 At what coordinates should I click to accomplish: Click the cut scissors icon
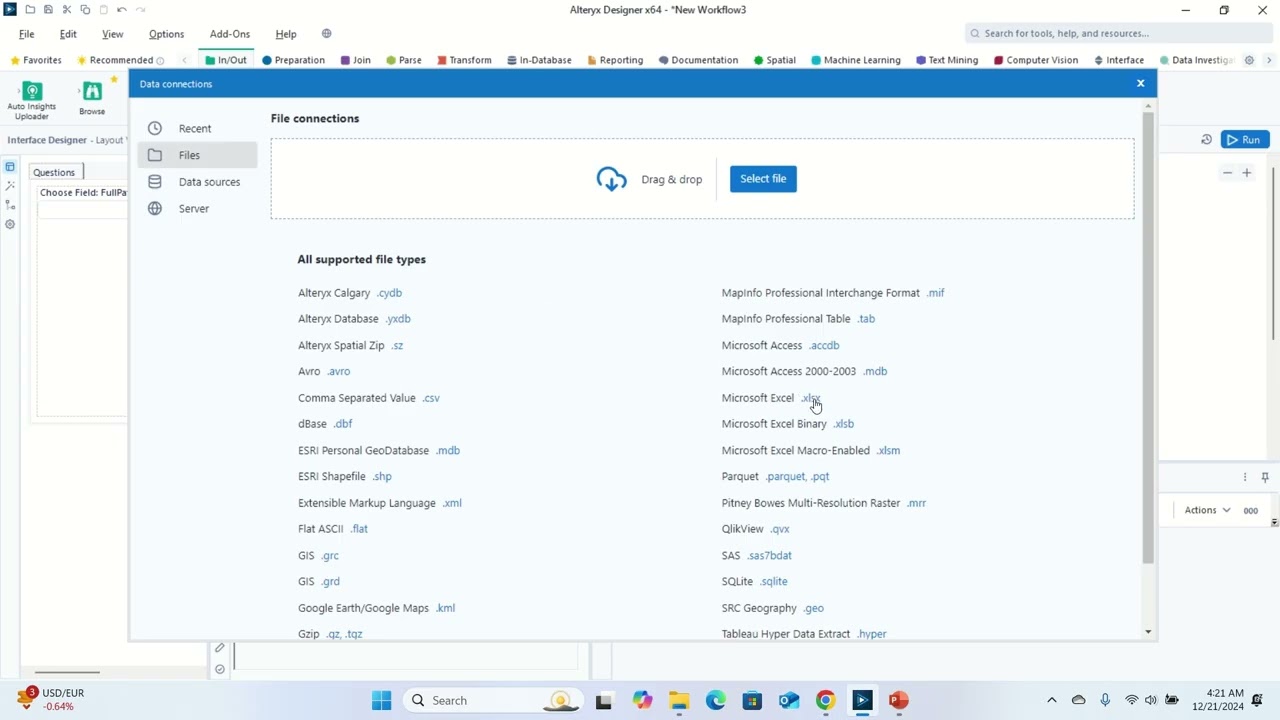66,10
